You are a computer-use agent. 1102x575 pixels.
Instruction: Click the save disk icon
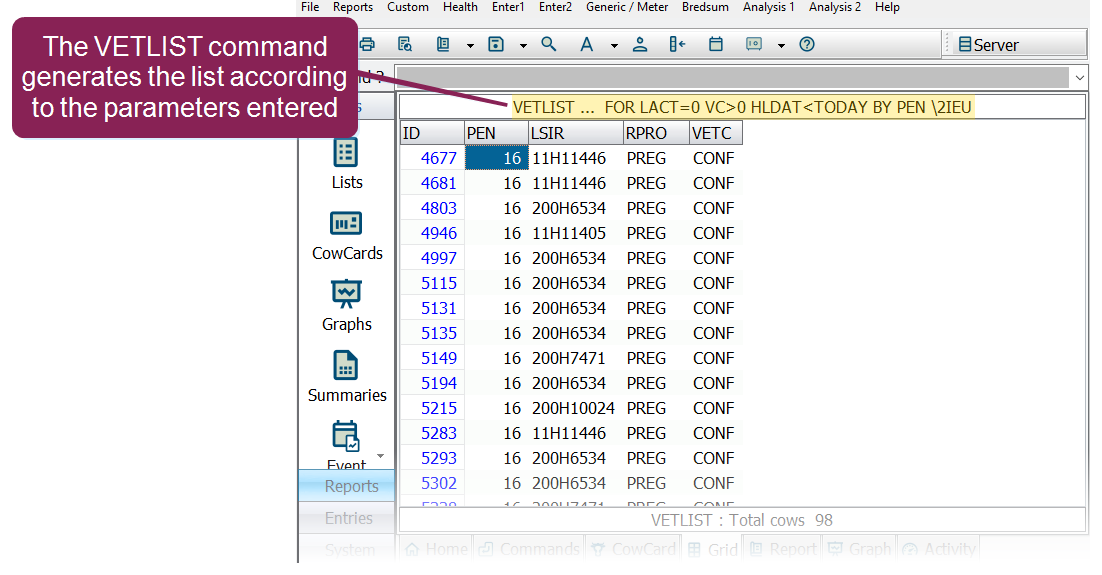tap(496, 44)
